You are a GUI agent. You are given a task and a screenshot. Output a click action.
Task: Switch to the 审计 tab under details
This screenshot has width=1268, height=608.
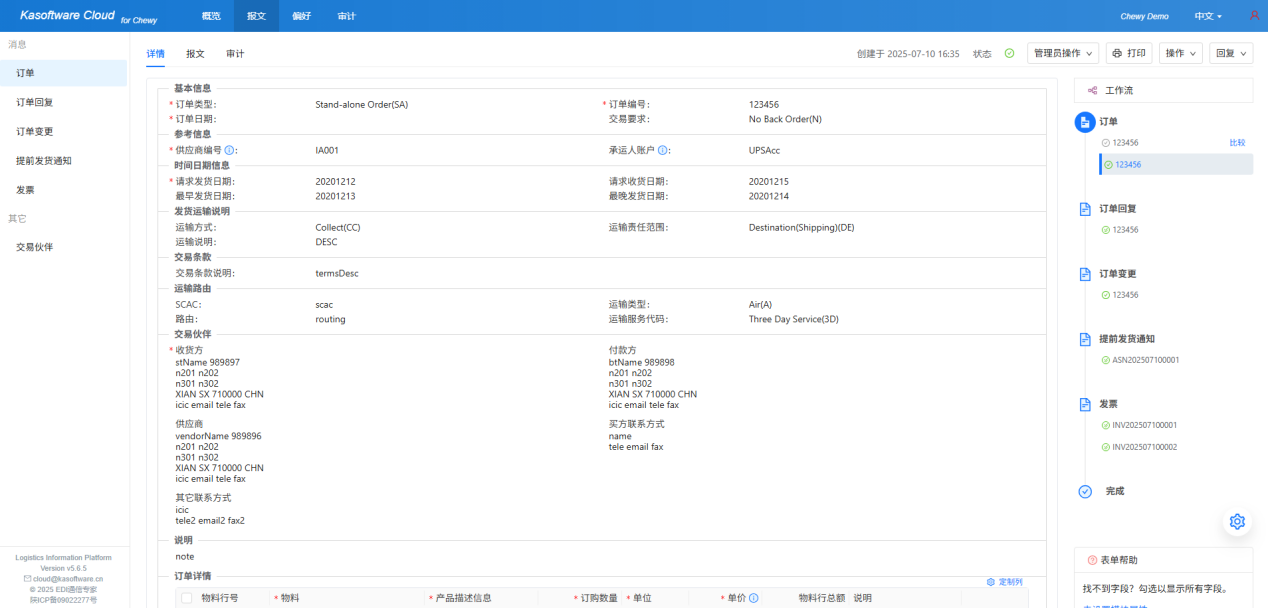click(235, 54)
